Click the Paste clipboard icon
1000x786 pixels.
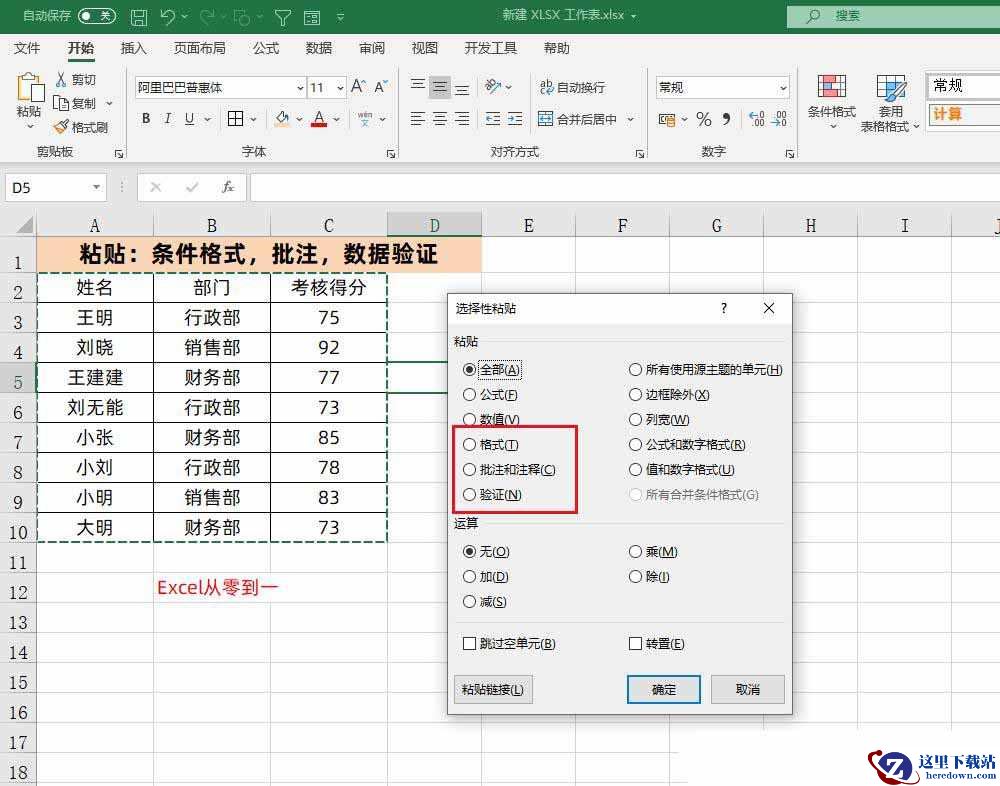(x=29, y=88)
